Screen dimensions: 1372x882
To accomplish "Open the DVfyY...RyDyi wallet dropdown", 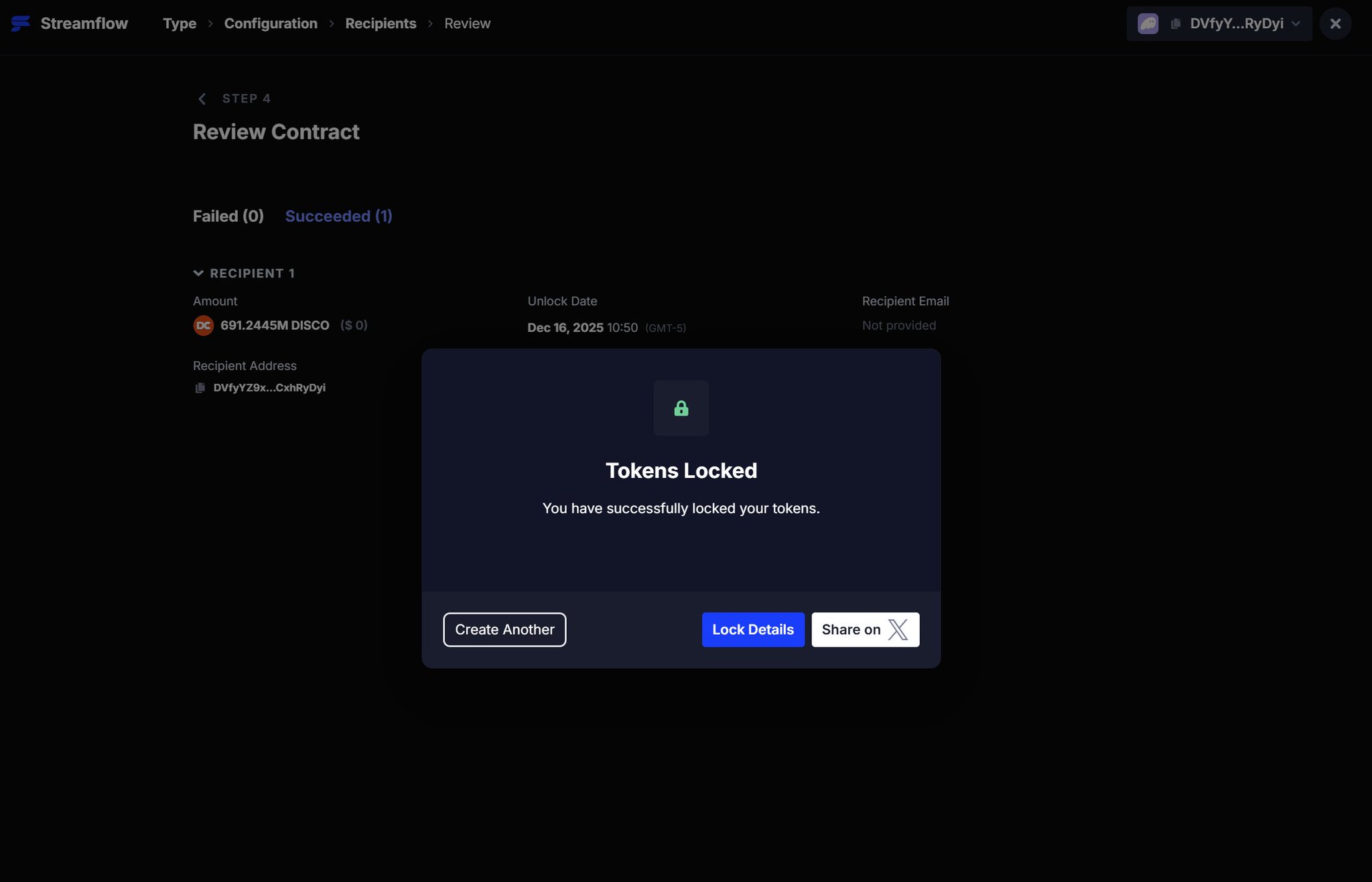I will (x=1296, y=23).
